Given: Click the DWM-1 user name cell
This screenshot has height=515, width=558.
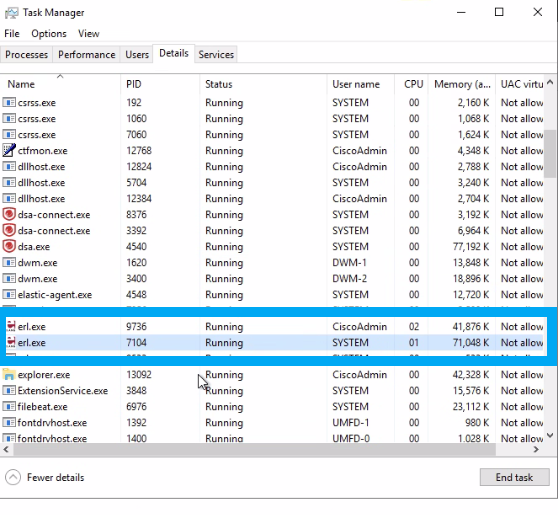Looking at the screenshot, I should 349,263.
